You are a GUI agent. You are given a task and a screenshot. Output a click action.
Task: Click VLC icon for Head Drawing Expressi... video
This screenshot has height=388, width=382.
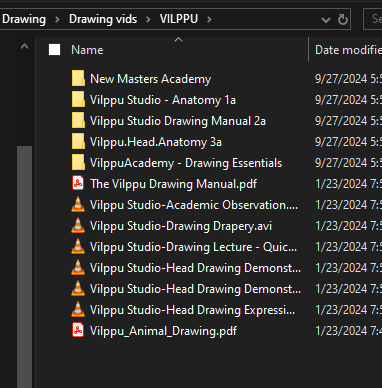coord(78,310)
